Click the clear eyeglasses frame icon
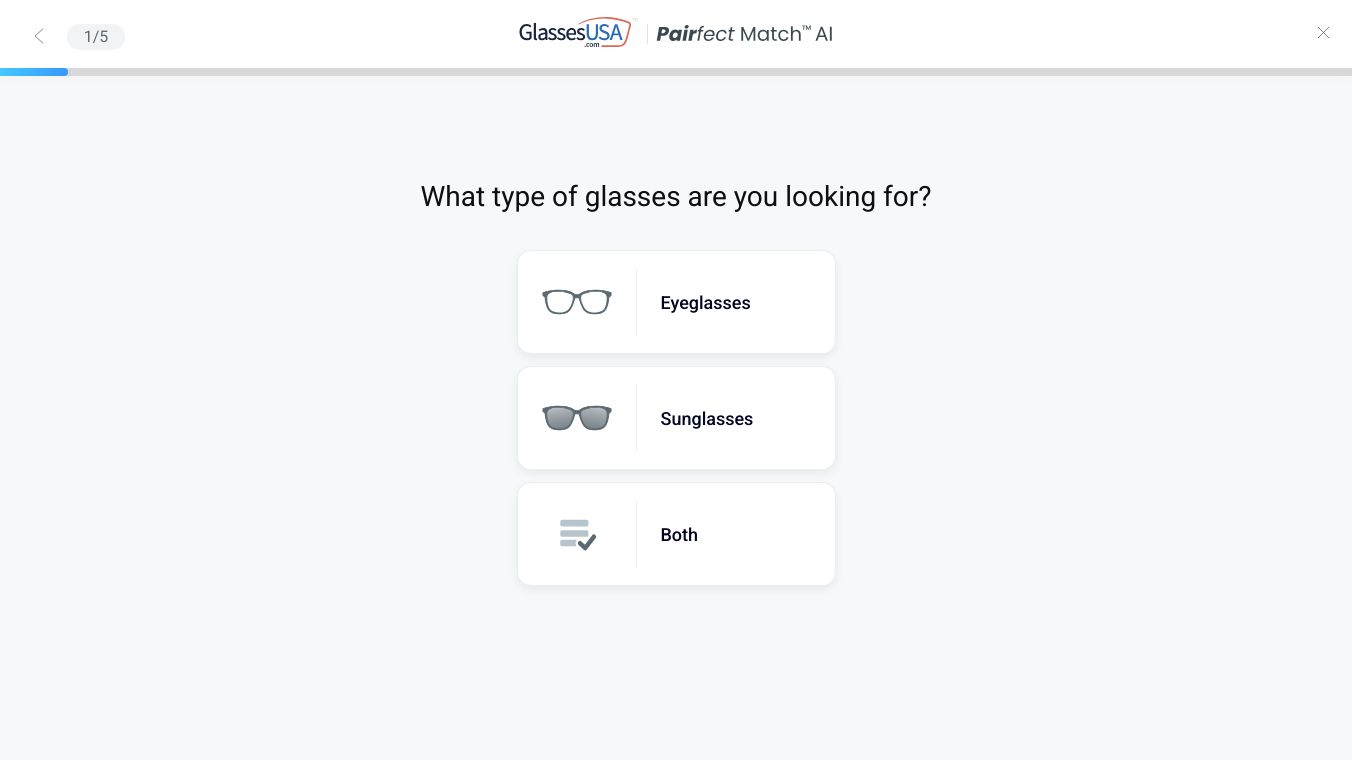 point(577,302)
